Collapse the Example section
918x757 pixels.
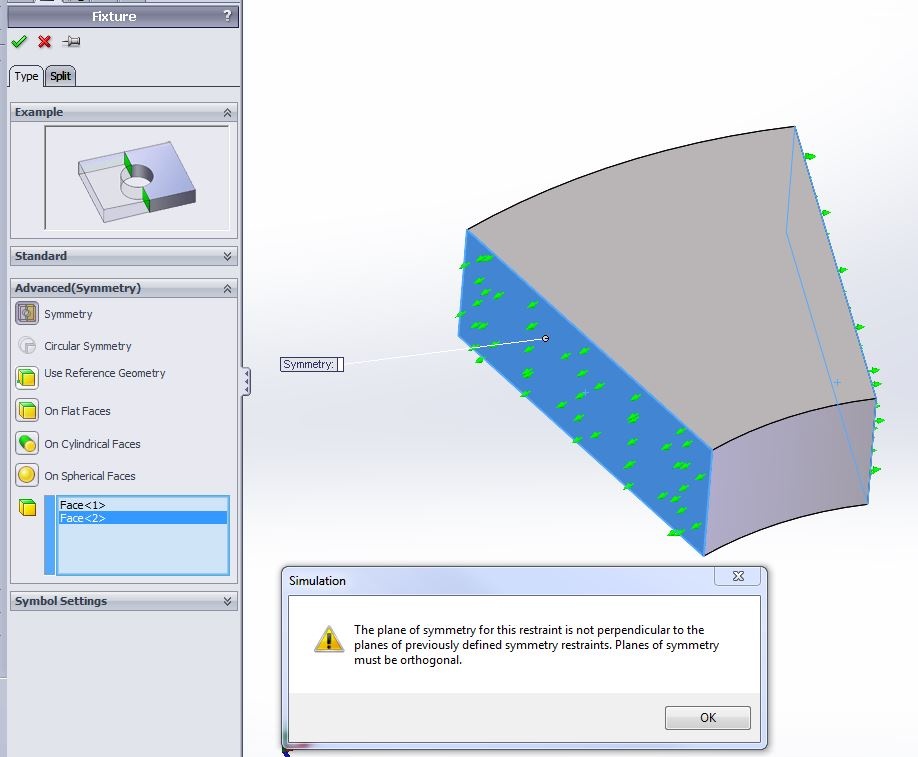click(x=227, y=112)
